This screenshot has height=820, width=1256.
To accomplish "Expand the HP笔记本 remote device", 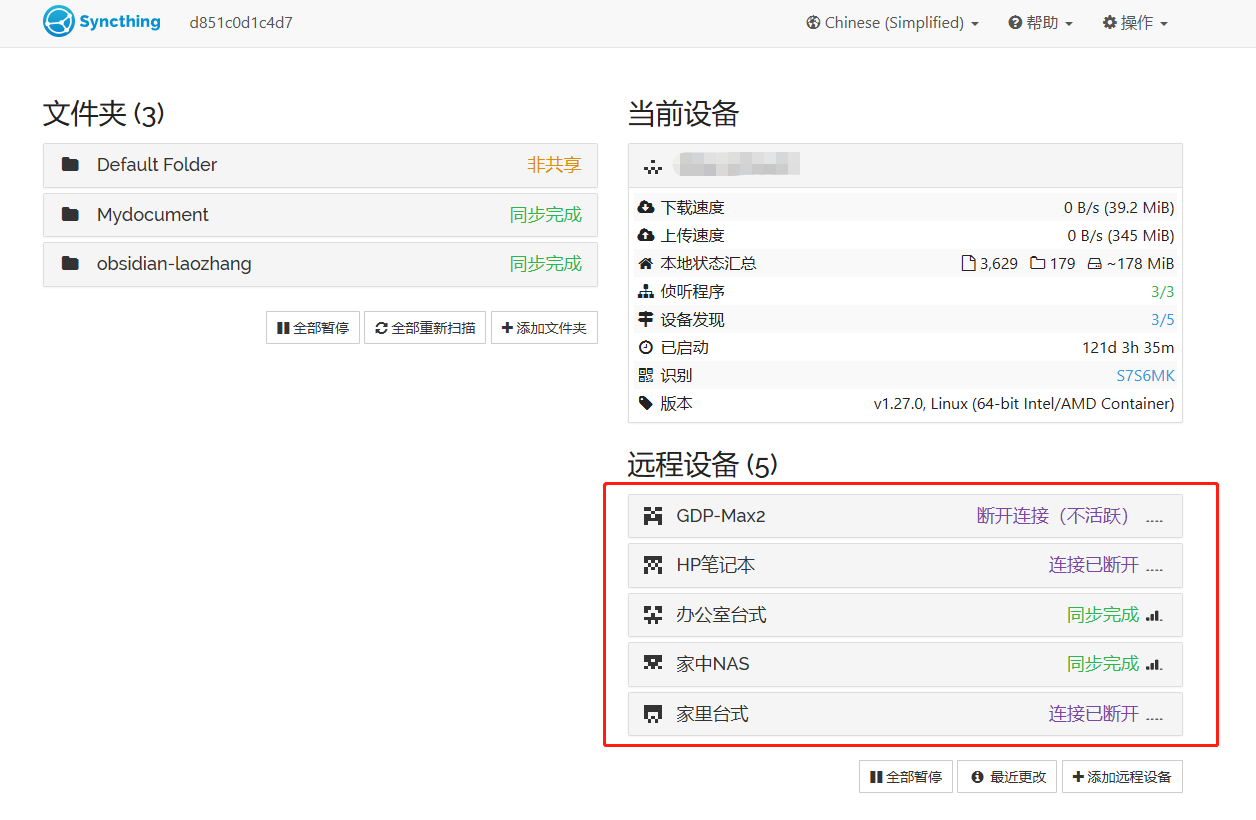I will (905, 565).
